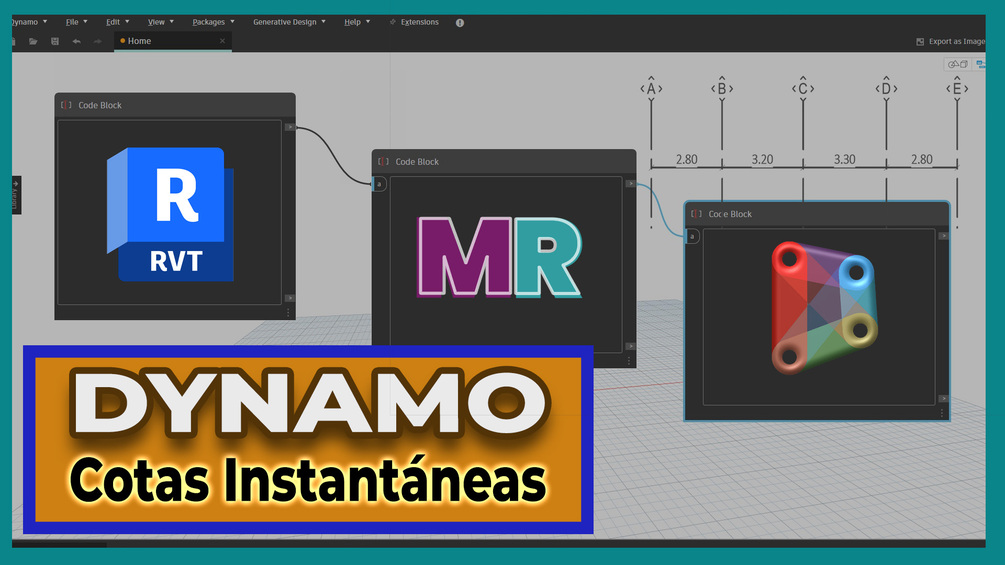Click grid bubble B

[x=722, y=88]
